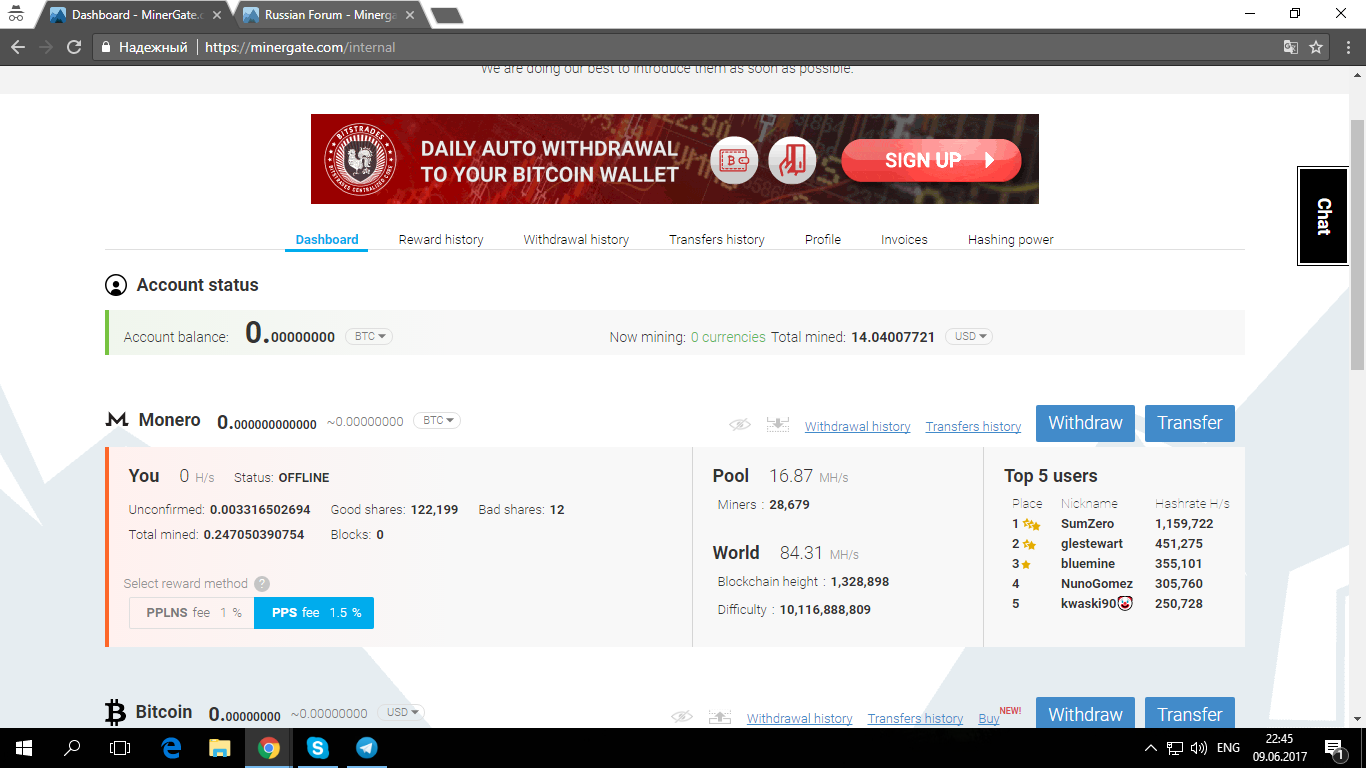Click the 0 currencies mining link
Viewport: 1366px width, 768px height.
coord(728,337)
